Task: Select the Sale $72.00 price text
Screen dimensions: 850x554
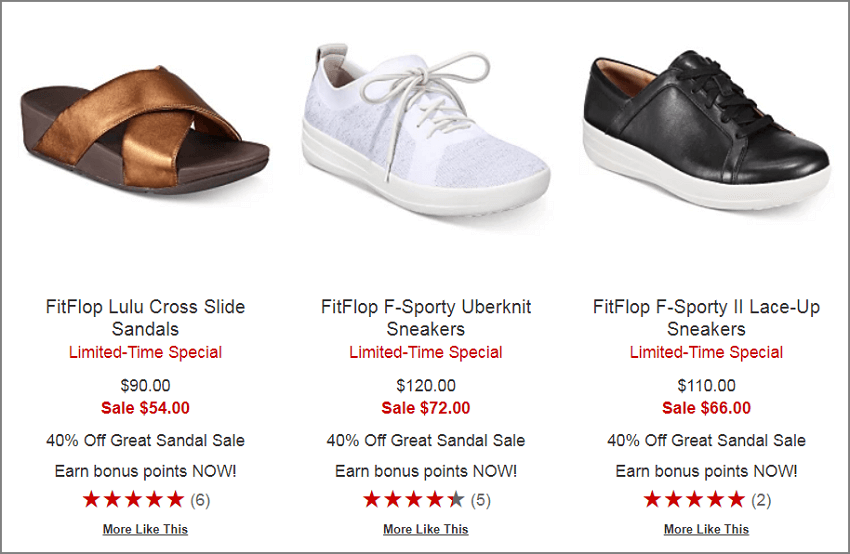Action: (426, 408)
